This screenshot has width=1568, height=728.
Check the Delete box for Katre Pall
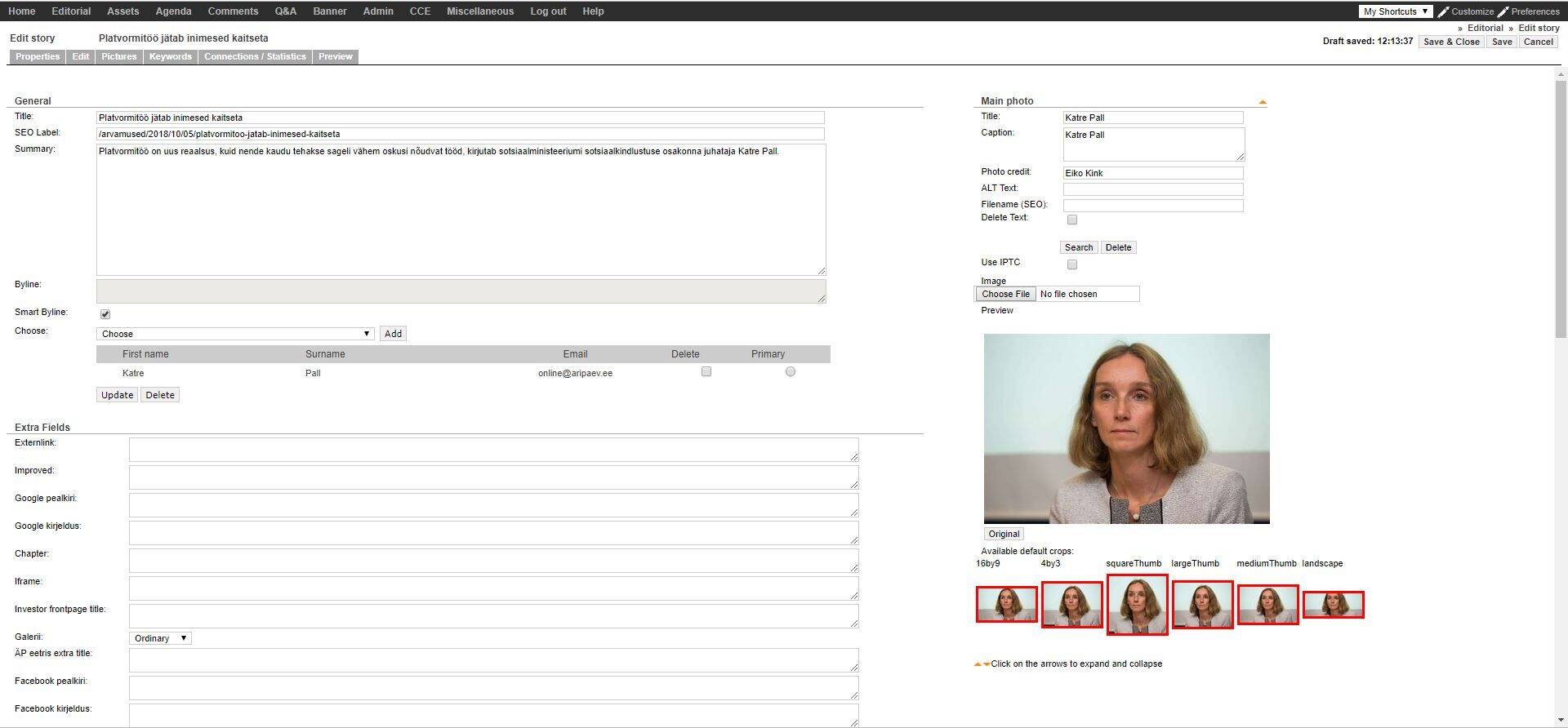pos(706,372)
